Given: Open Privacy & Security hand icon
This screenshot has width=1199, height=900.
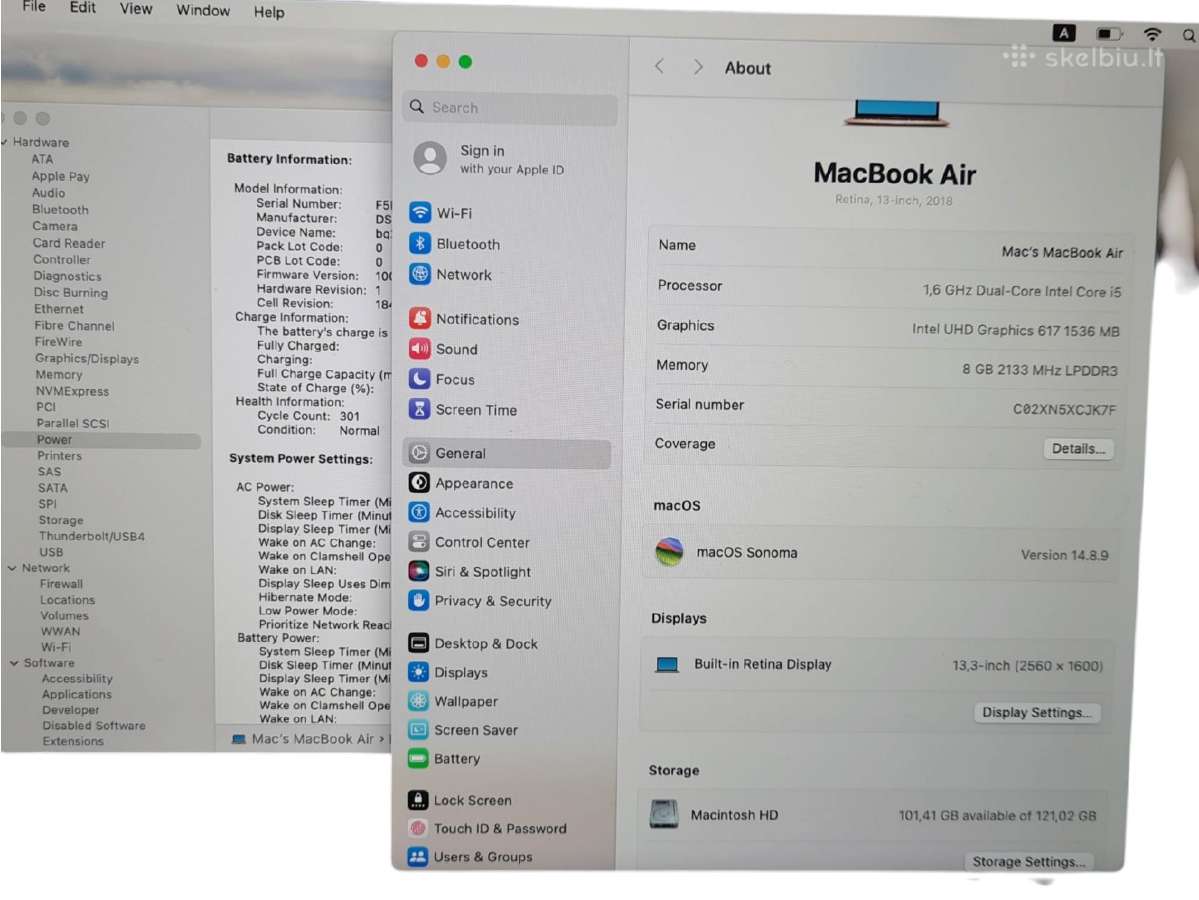Looking at the screenshot, I should pos(418,600).
